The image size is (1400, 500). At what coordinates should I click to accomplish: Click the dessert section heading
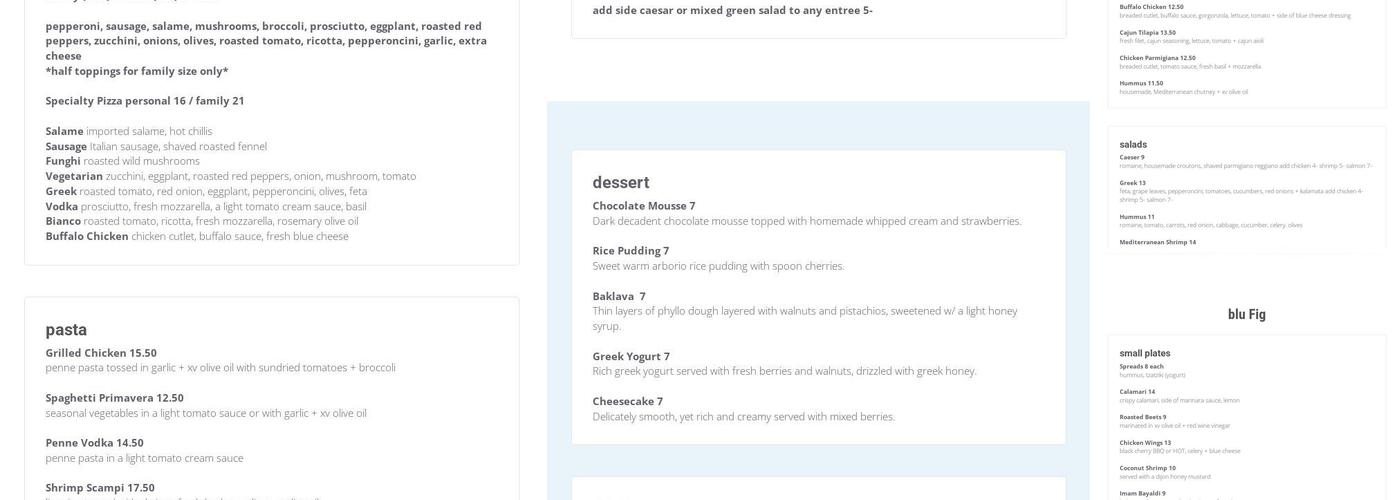[620, 182]
